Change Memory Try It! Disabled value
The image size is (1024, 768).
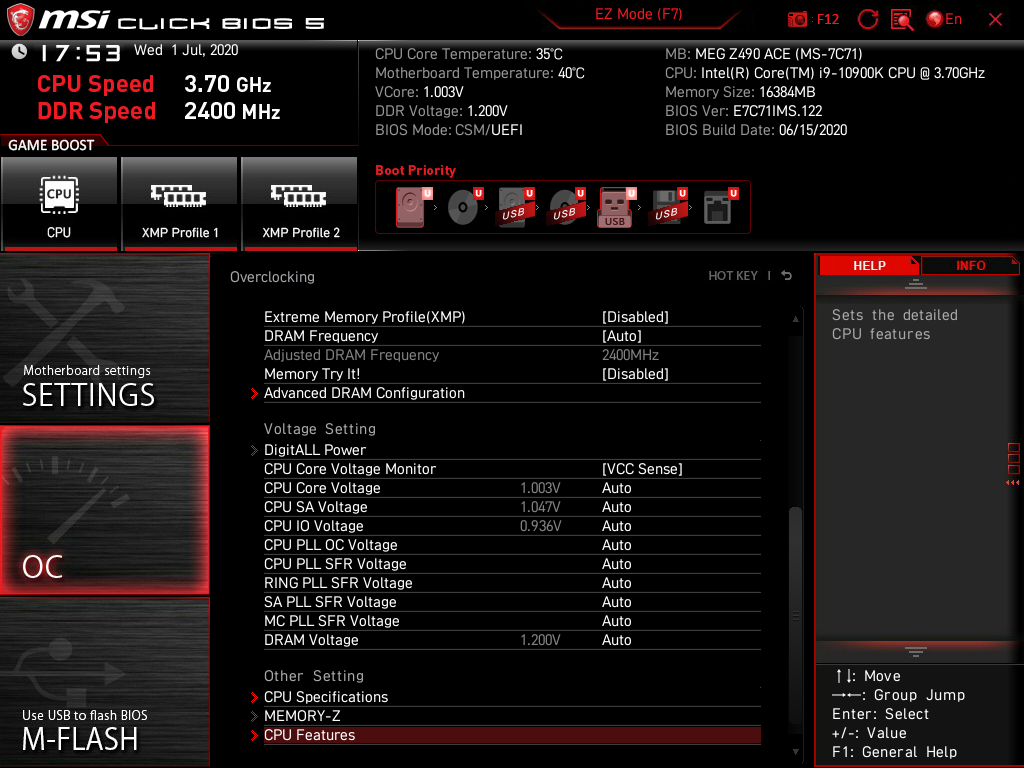pyautogui.click(x=635, y=374)
